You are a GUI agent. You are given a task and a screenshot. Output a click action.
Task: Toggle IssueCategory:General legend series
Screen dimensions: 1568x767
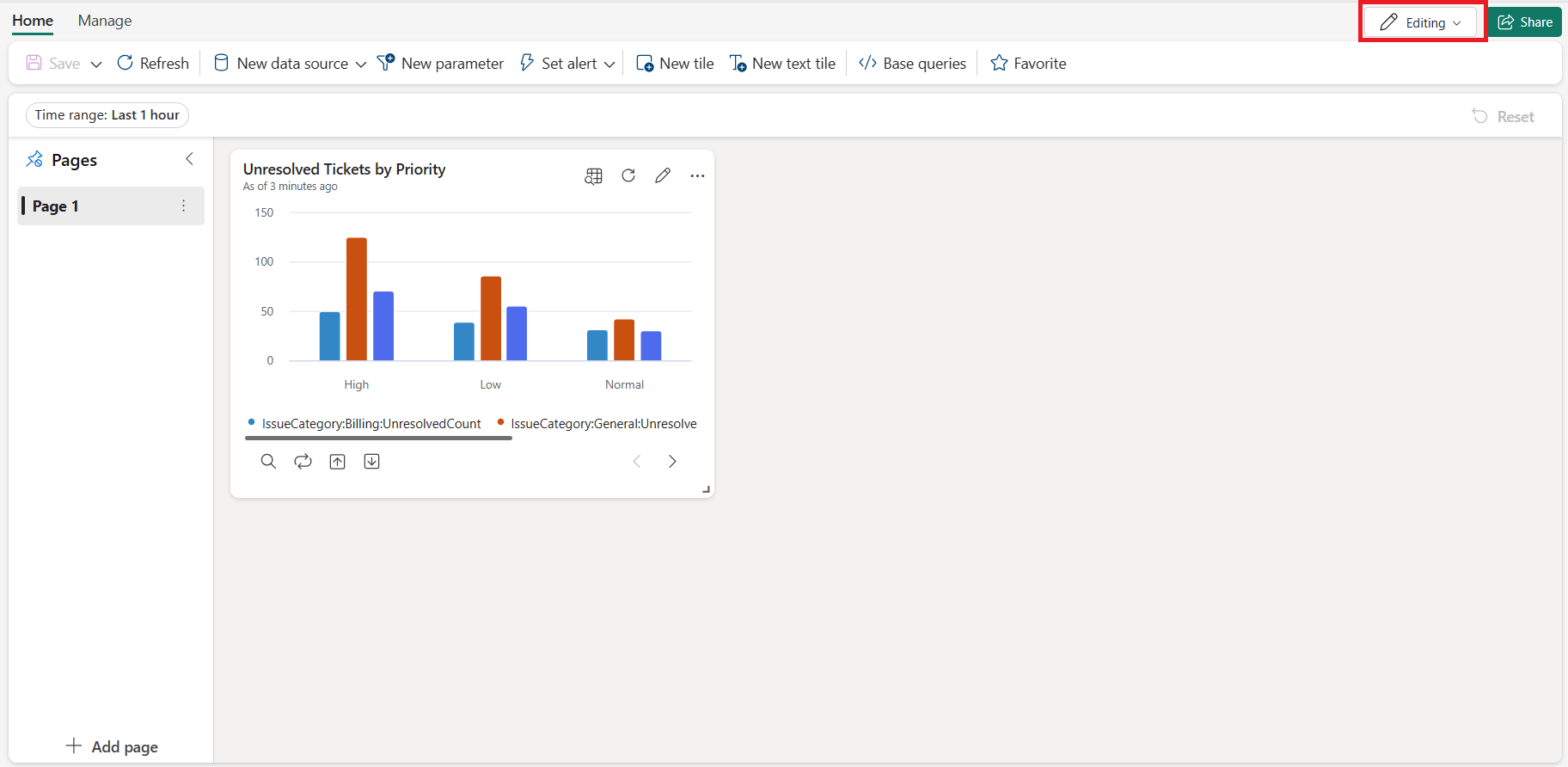[602, 423]
